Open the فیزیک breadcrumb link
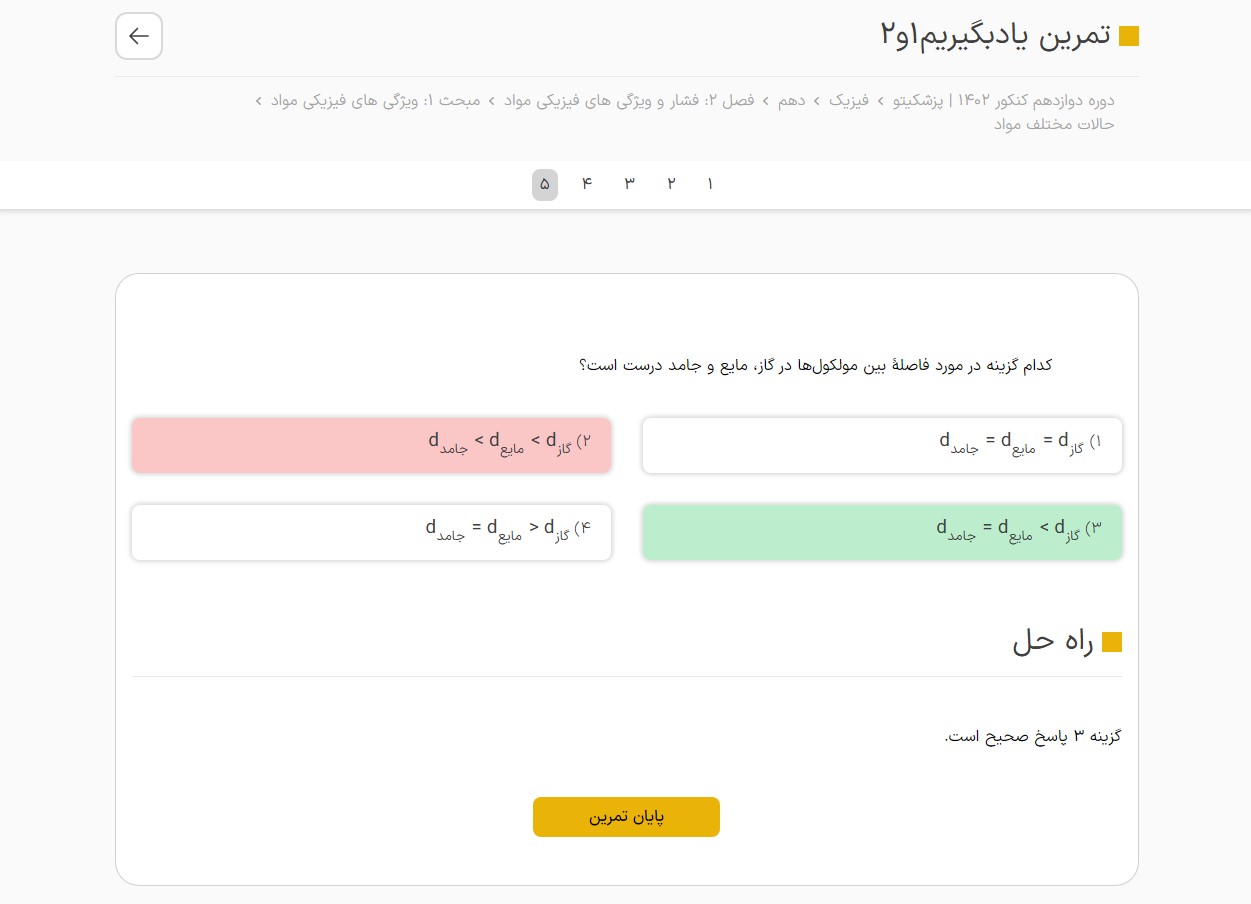The height and width of the screenshot is (904, 1251). pos(849,100)
